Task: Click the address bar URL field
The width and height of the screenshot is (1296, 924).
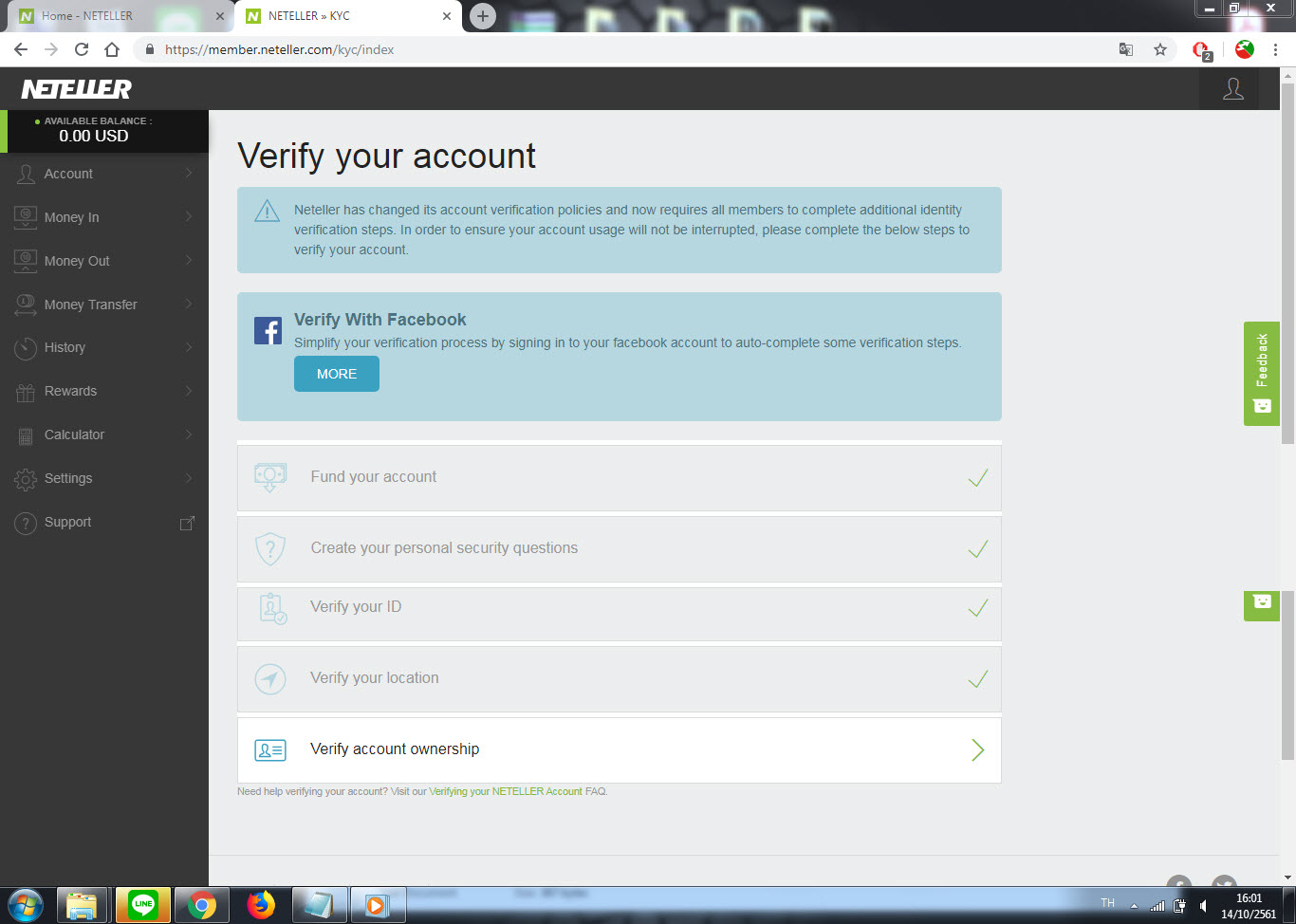Action: click(626, 49)
